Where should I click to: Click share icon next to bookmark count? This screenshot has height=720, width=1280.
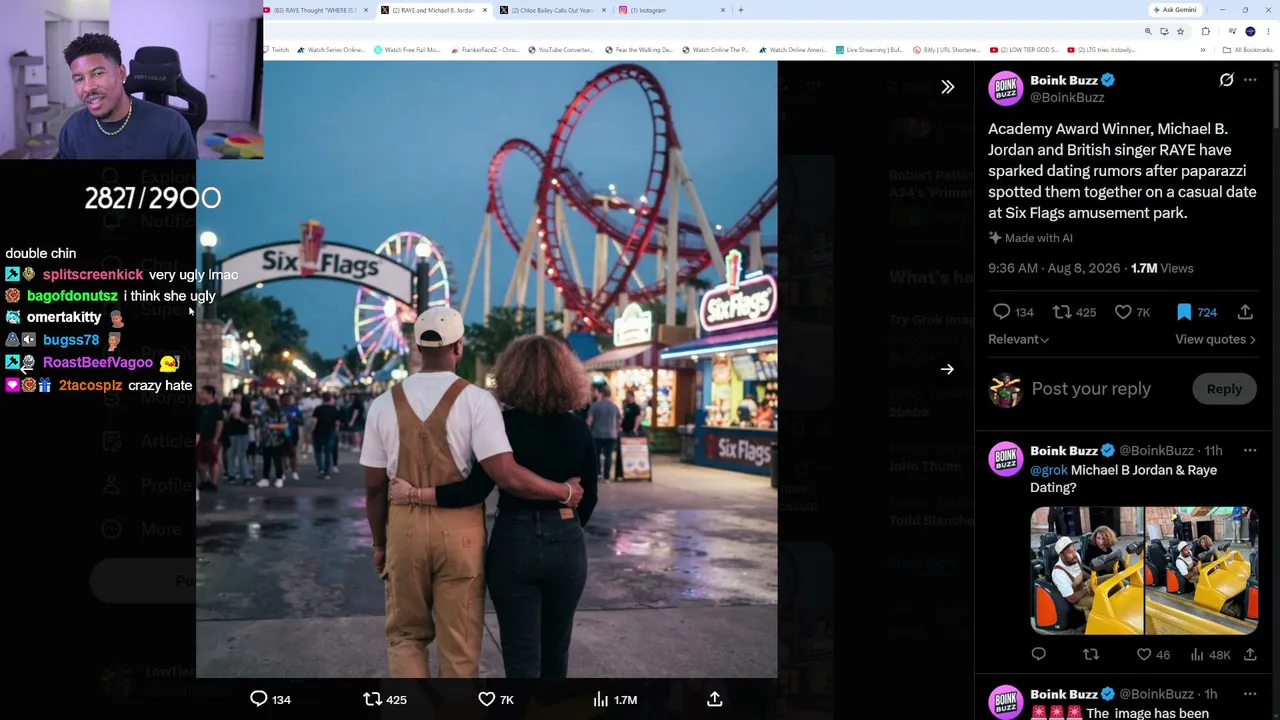tap(1245, 312)
